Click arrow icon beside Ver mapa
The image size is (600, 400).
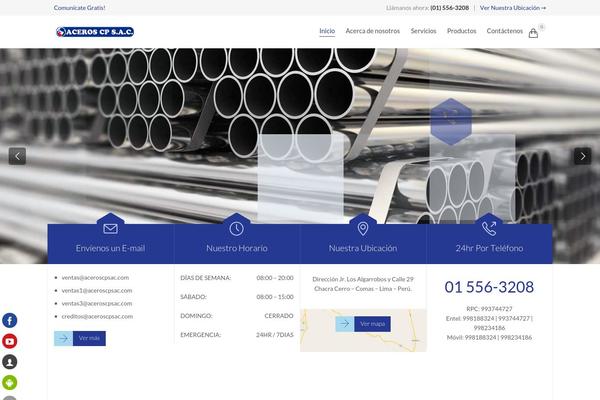coord(345,324)
